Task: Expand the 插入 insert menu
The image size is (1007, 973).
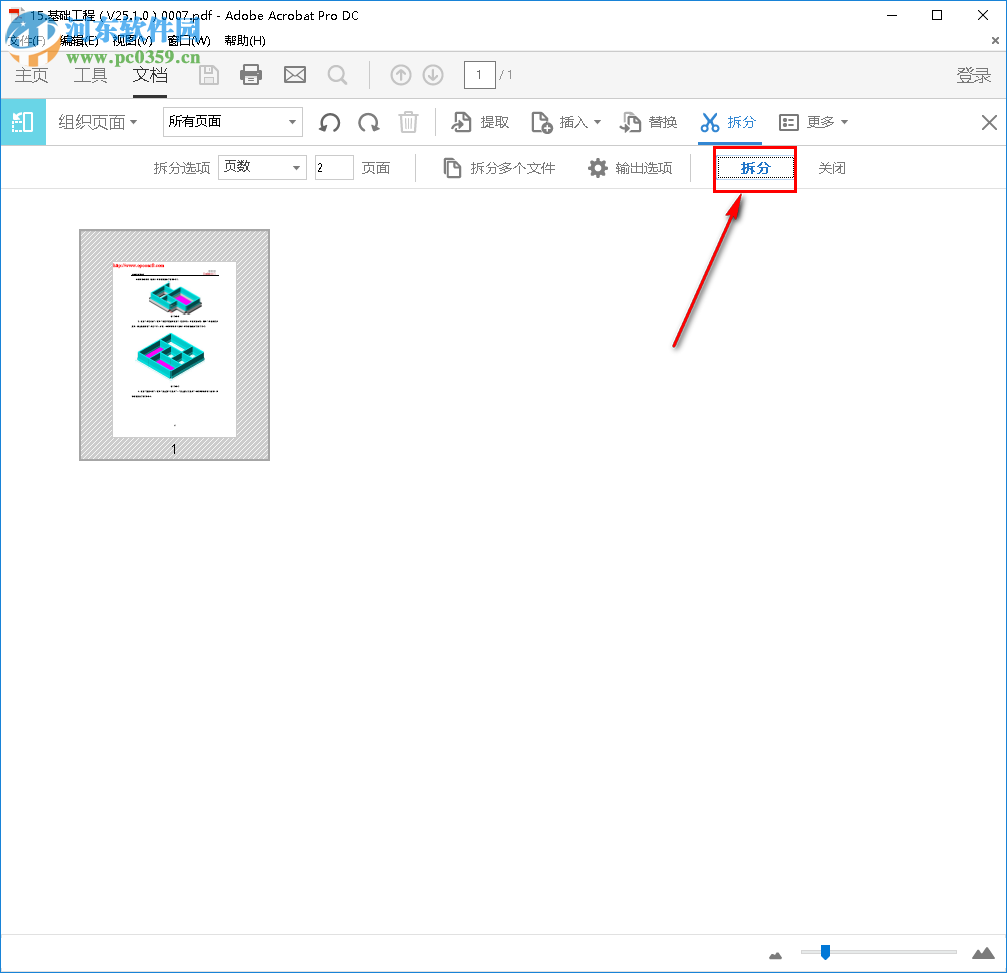Action: coord(566,122)
